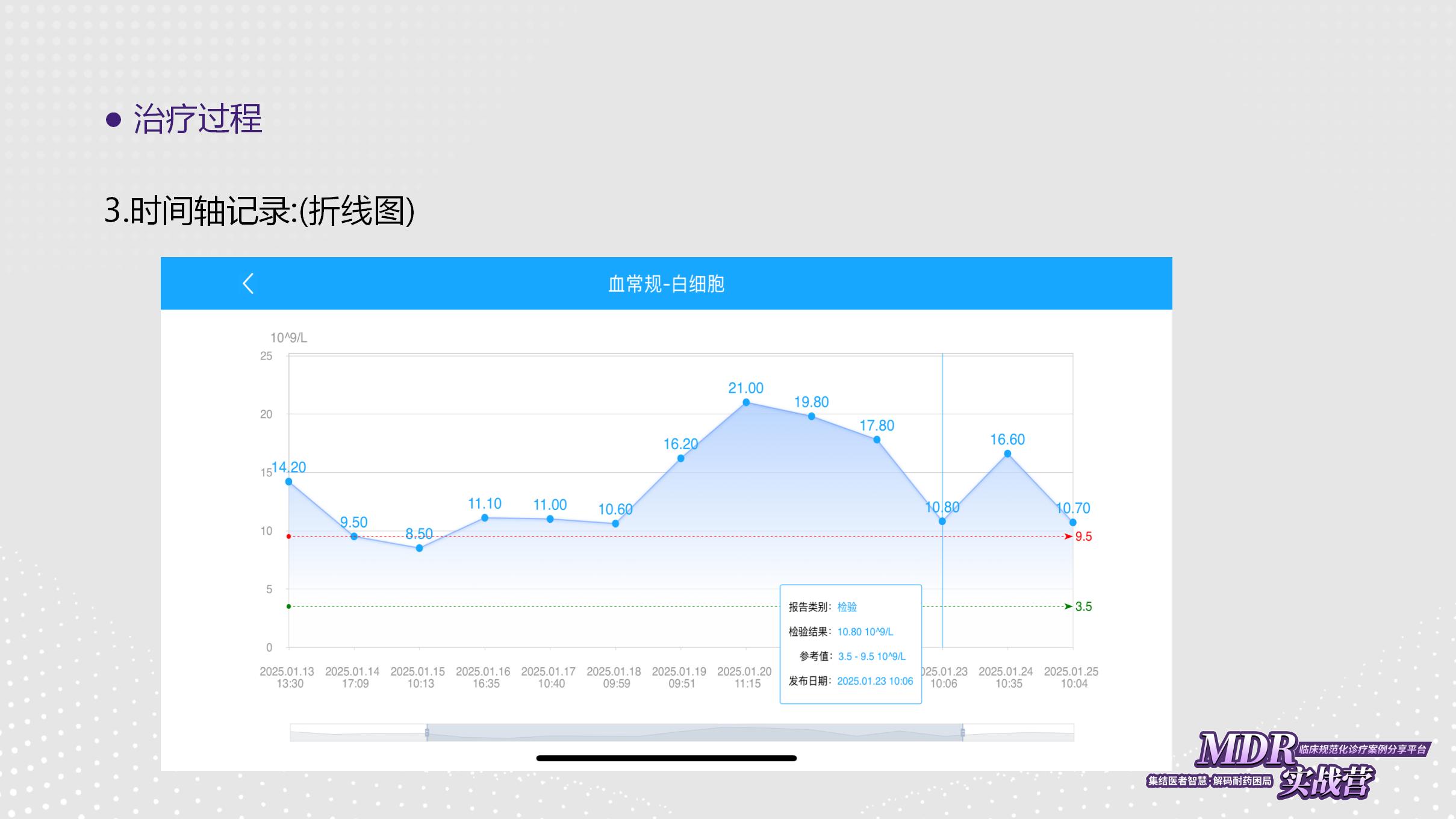Select the 14.20 data point on 2025.01.13
Viewport: 1456px width, 819px height.
tap(288, 482)
